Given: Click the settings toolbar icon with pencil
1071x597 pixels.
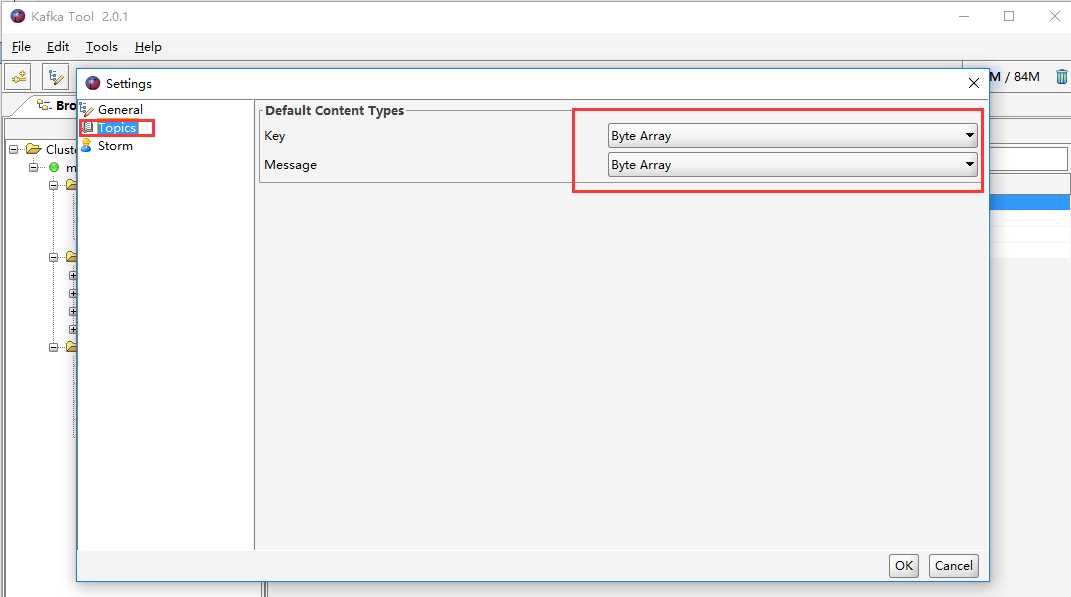Looking at the screenshot, I should (55, 77).
